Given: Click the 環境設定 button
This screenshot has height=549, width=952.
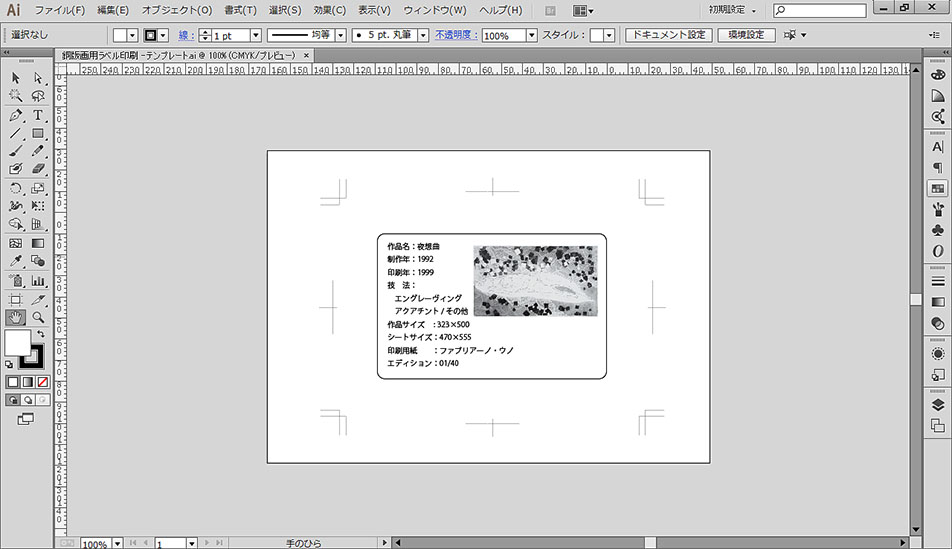Looking at the screenshot, I should 746,35.
